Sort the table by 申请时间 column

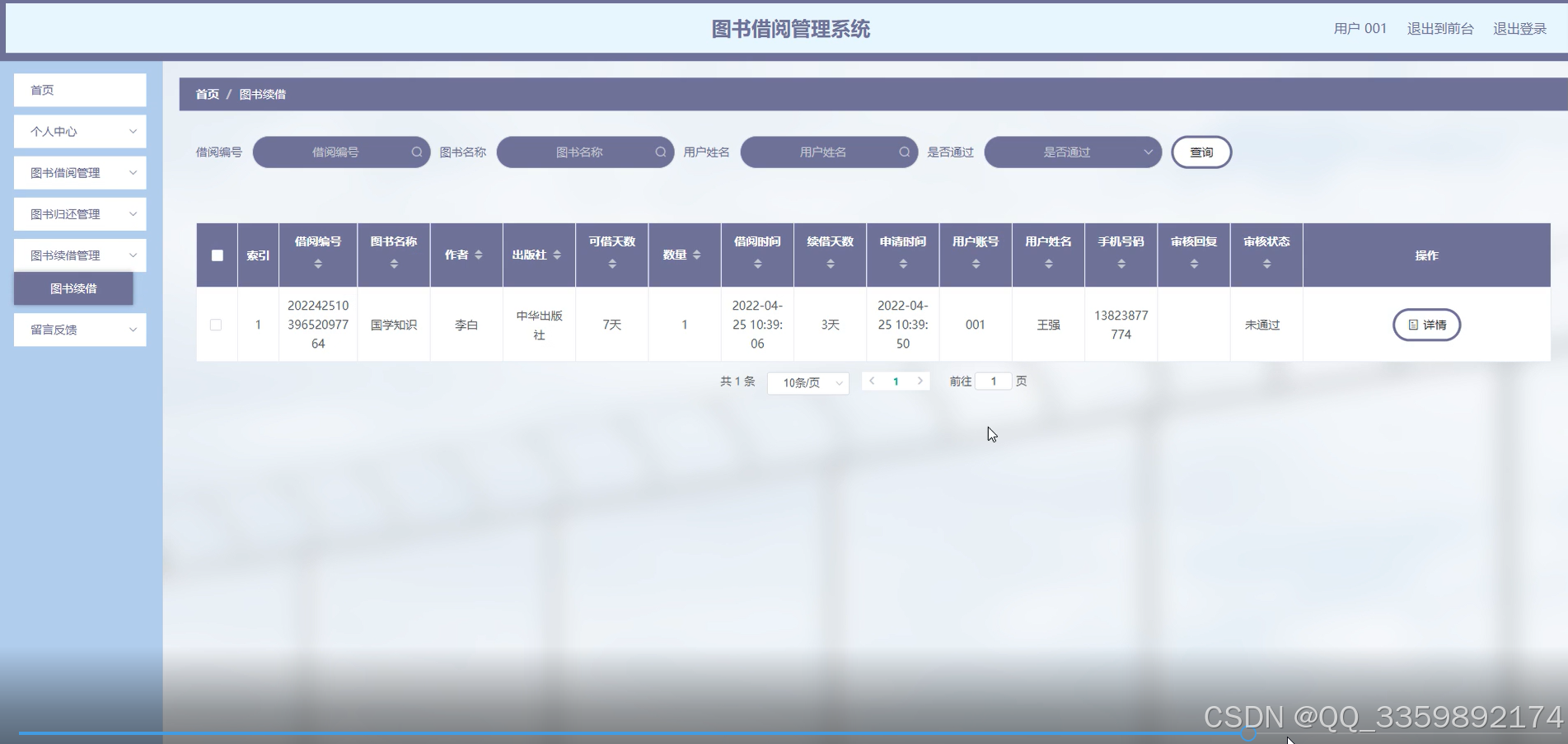pyautogui.click(x=902, y=264)
